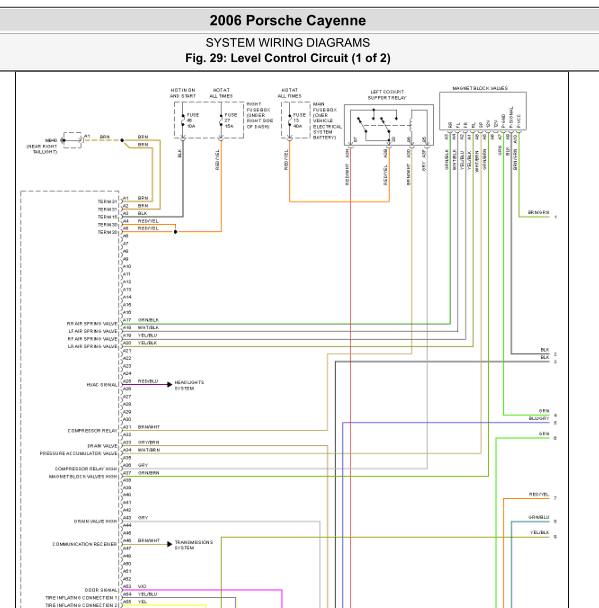Click the 'COMPRESSOR RELAY' label at pin A31

pyautogui.click(x=92, y=431)
